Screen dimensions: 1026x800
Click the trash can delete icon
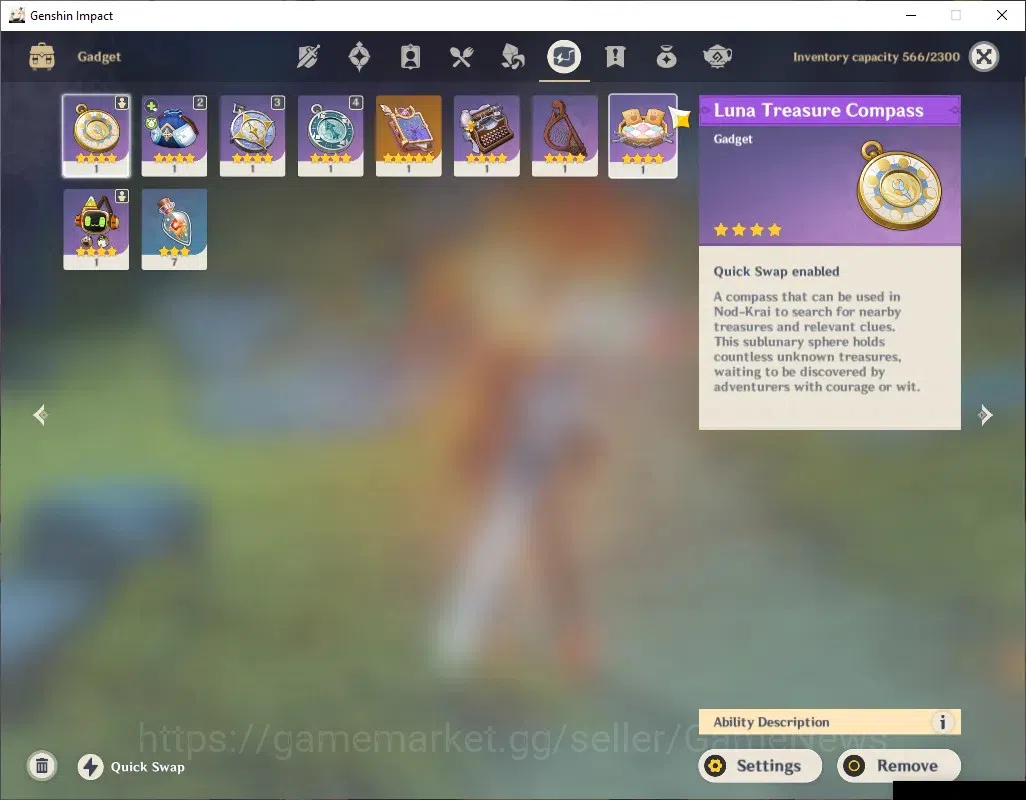pos(42,766)
